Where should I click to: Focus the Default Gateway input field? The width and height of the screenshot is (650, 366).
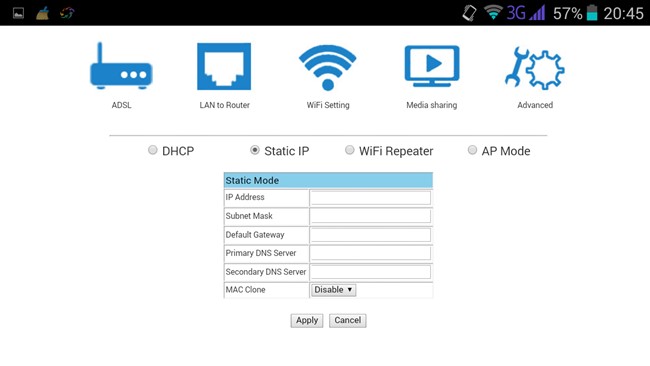[371, 235]
